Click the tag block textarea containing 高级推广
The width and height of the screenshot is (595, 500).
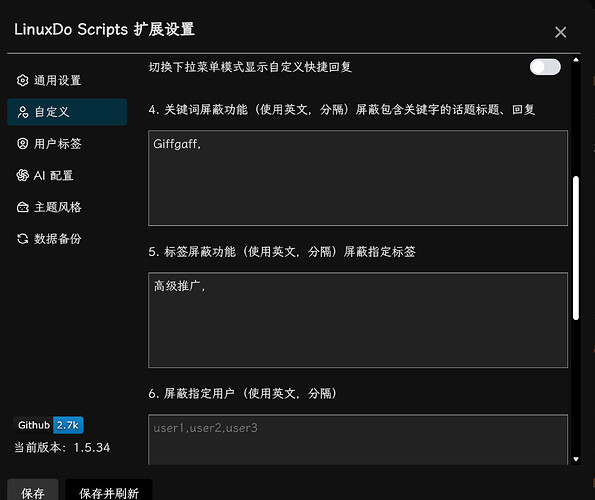pos(358,320)
